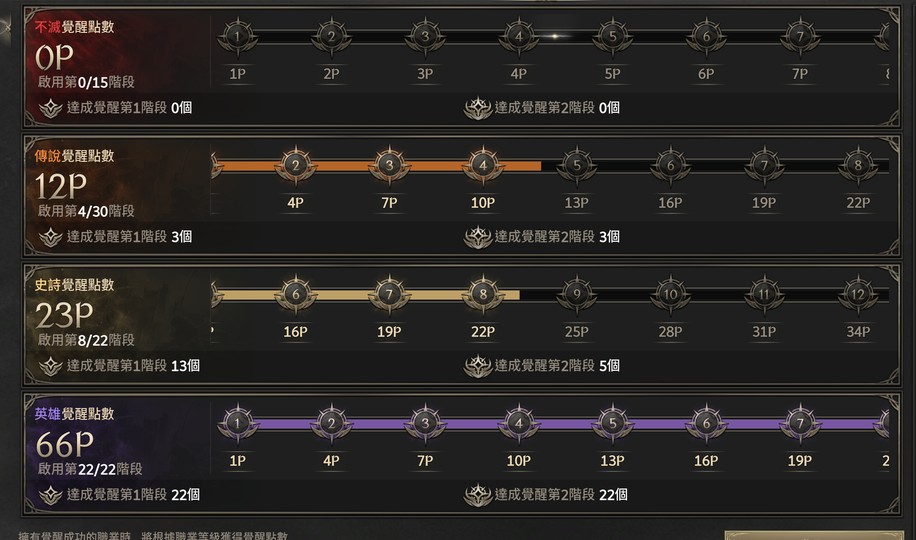Click stage 11 node in 史詩 awakening row
Viewport: 916px width, 540px height.
(x=764, y=295)
